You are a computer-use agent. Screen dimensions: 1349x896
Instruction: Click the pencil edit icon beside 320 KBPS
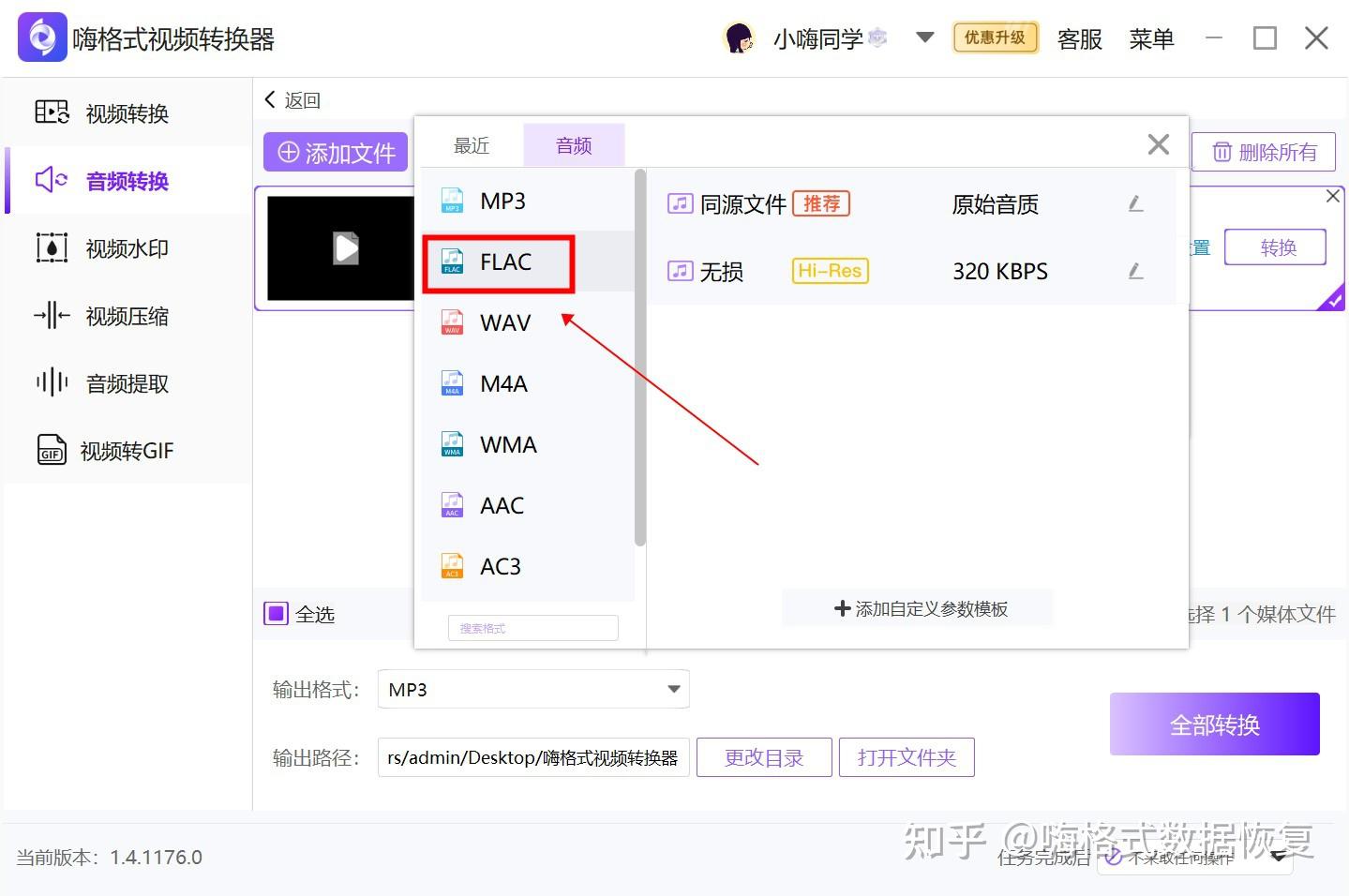1135,272
